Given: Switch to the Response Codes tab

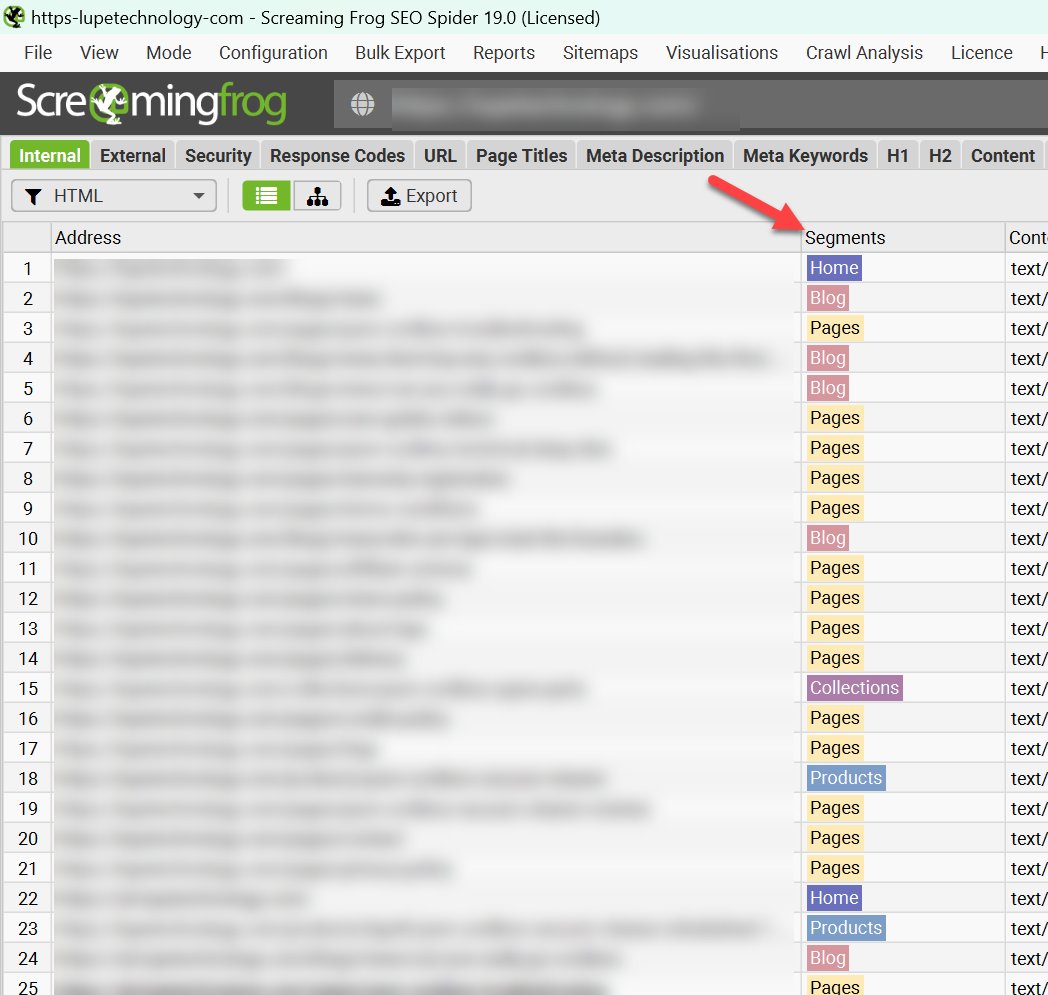Looking at the screenshot, I should pos(337,155).
